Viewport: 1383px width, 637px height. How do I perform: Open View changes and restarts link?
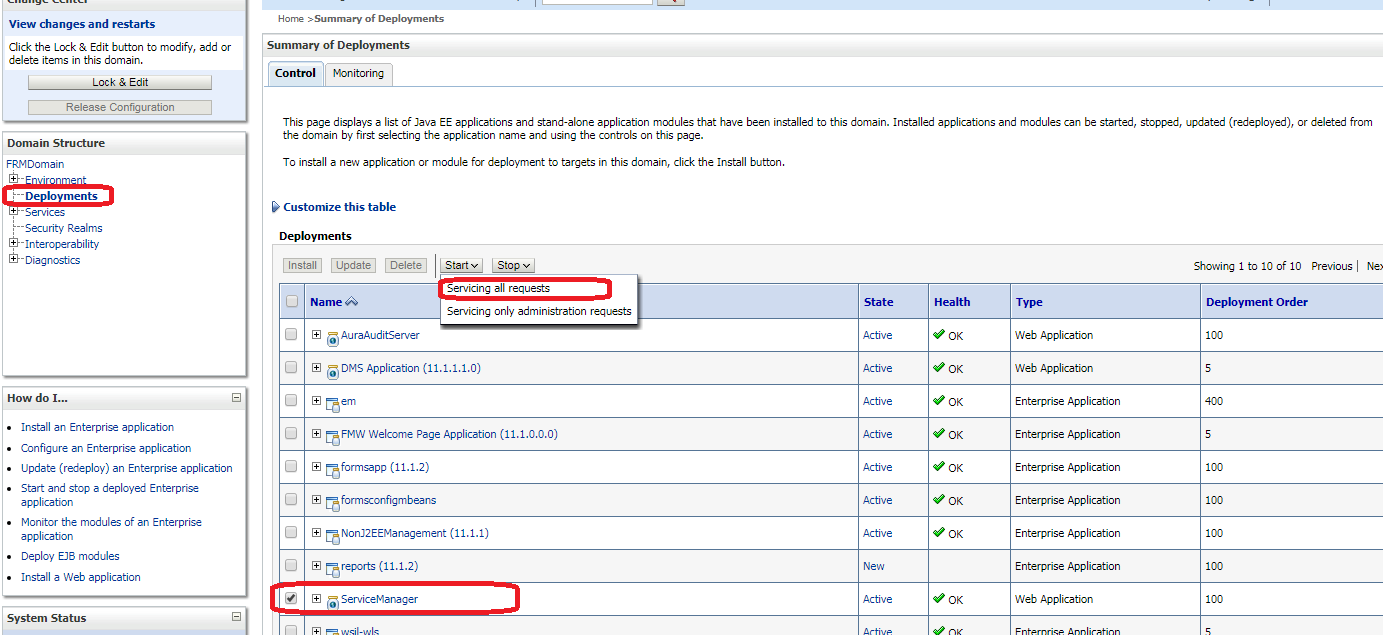pos(82,24)
